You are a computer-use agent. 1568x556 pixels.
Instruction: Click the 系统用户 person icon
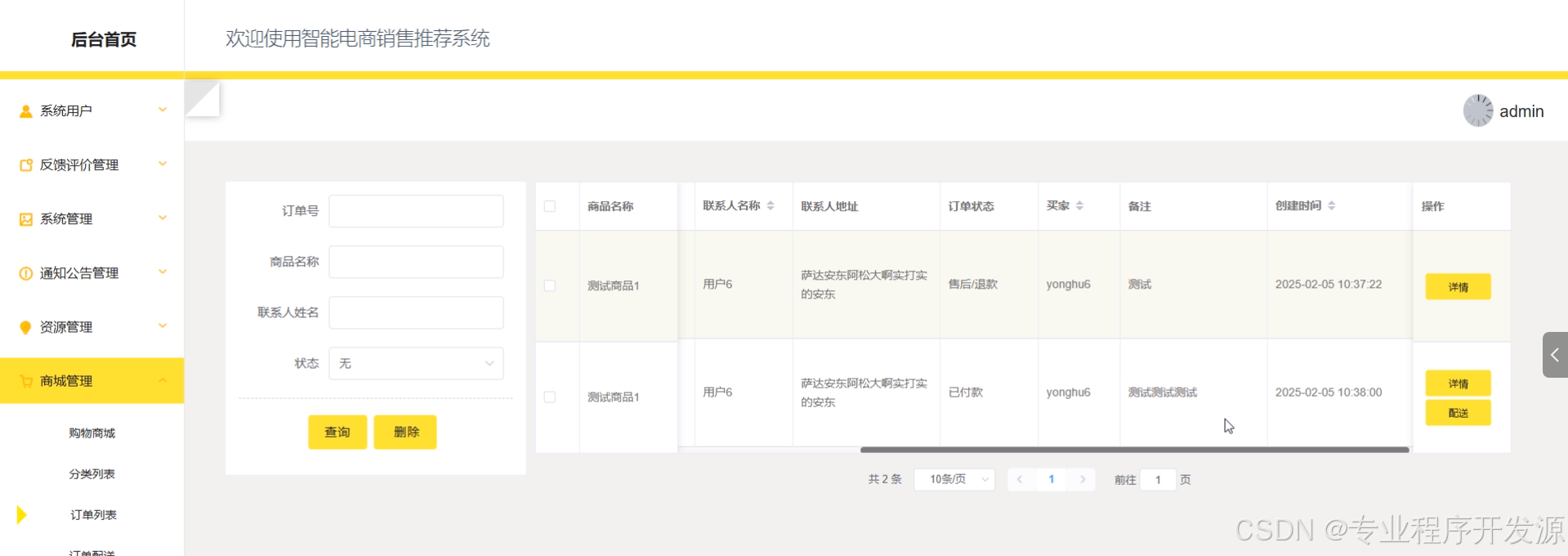pyautogui.click(x=25, y=111)
